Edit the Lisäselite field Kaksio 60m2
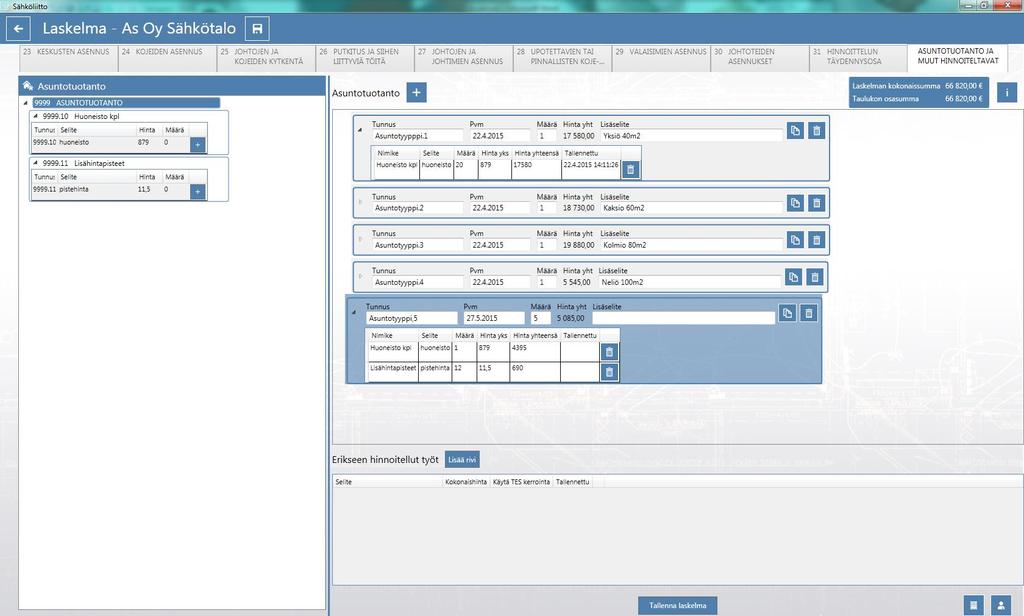This screenshot has width=1024, height=616. click(691, 208)
